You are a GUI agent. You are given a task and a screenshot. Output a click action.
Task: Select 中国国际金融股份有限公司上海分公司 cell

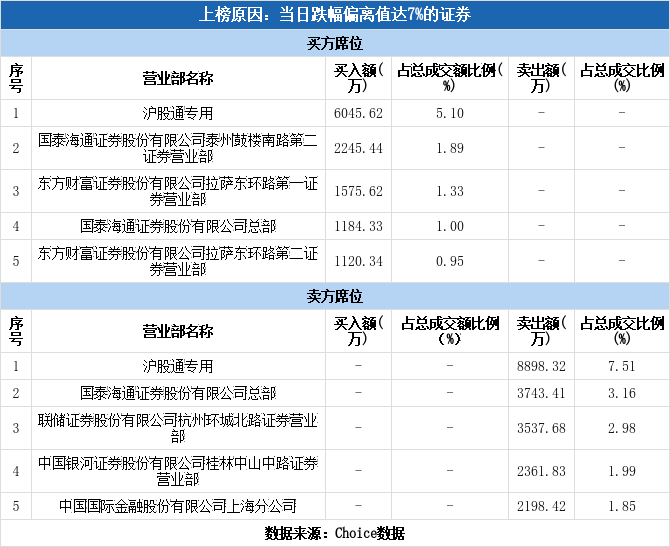tap(178, 506)
